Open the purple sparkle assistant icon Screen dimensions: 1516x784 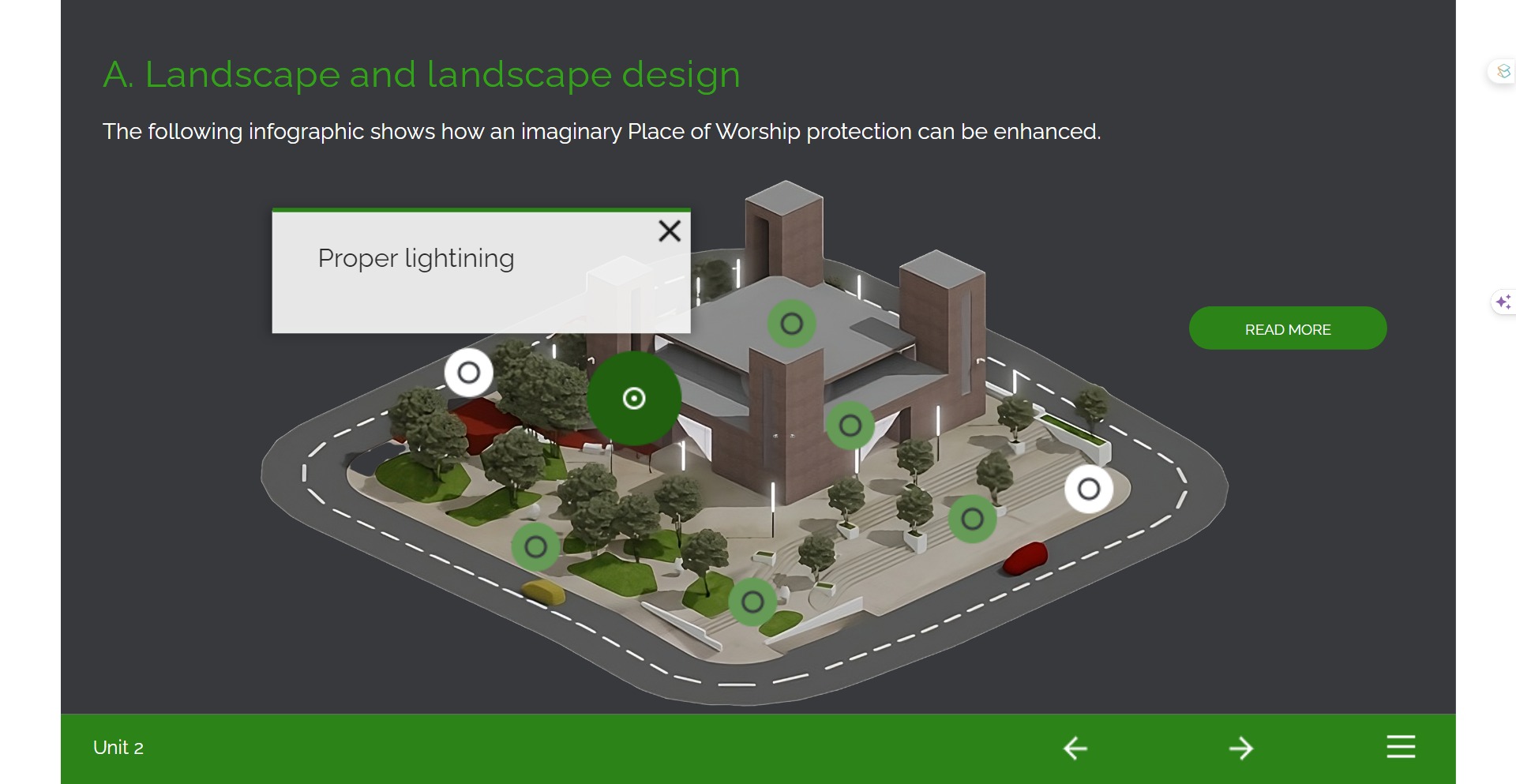click(1503, 302)
